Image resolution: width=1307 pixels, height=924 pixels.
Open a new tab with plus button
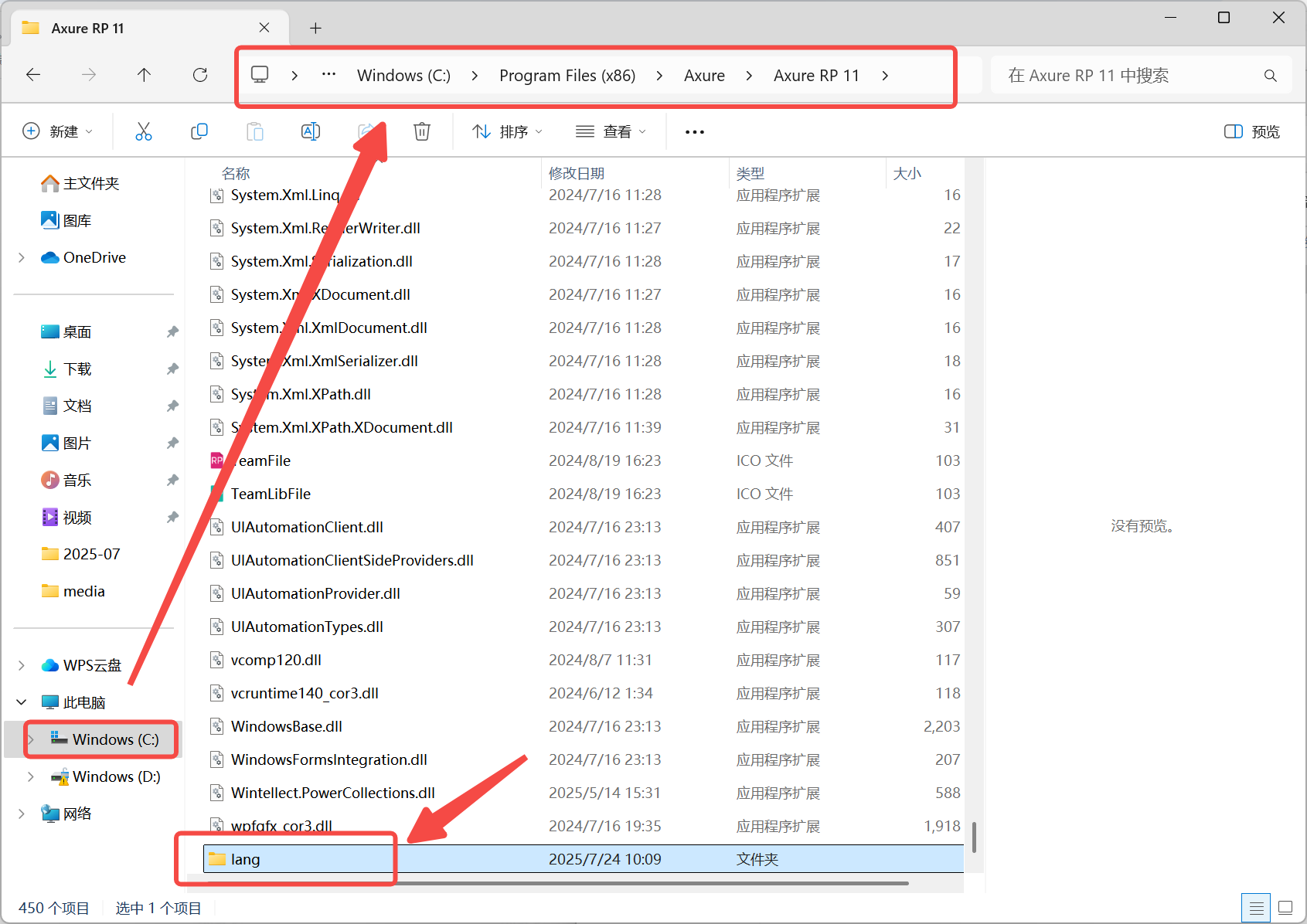[x=315, y=29]
